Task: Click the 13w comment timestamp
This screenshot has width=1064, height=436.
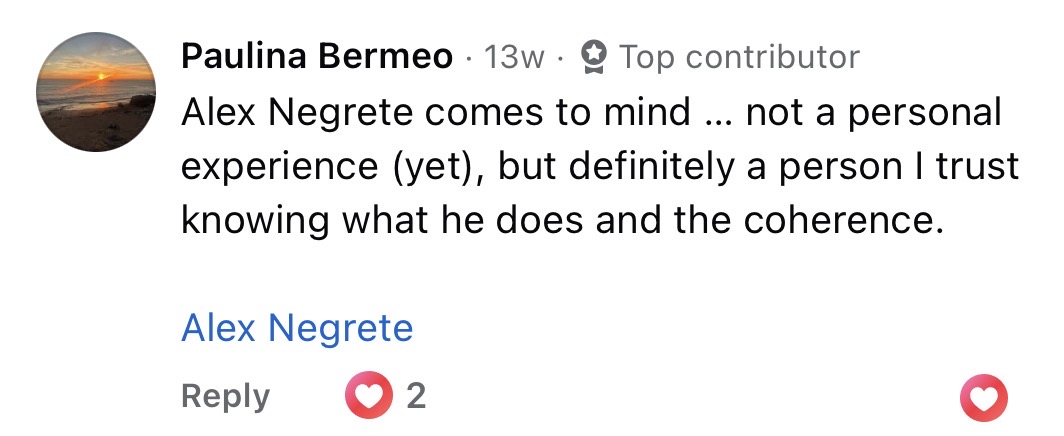Action: click(x=514, y=57)
